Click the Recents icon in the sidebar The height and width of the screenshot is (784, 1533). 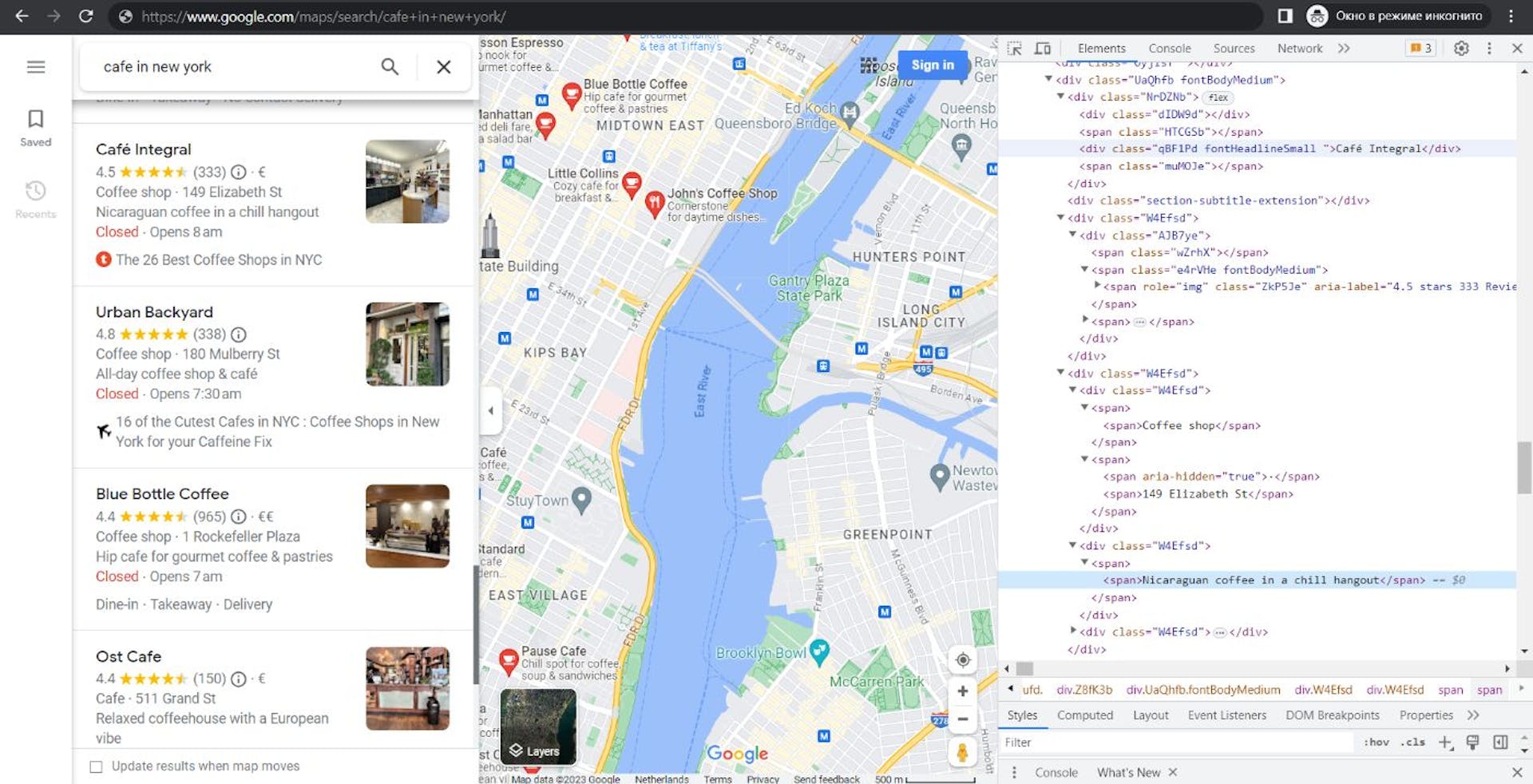click(x=35, y=198)
